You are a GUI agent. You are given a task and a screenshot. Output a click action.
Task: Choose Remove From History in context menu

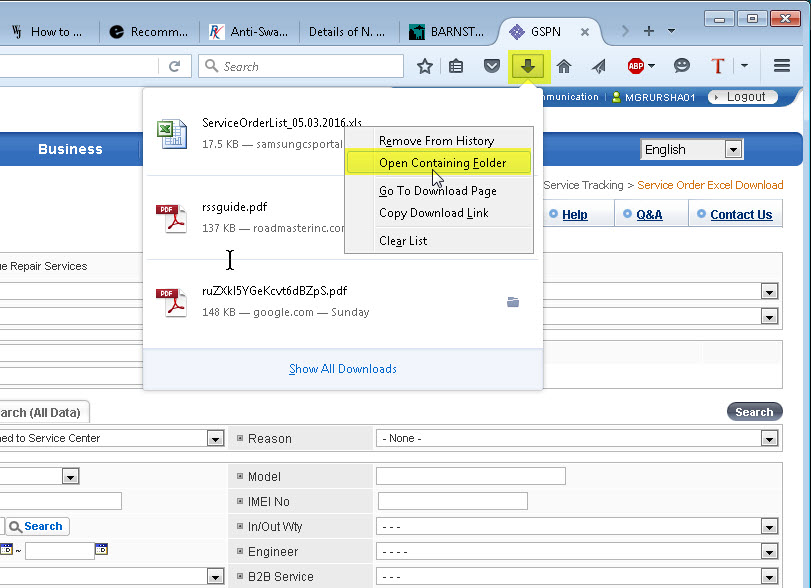click(436, 141)
